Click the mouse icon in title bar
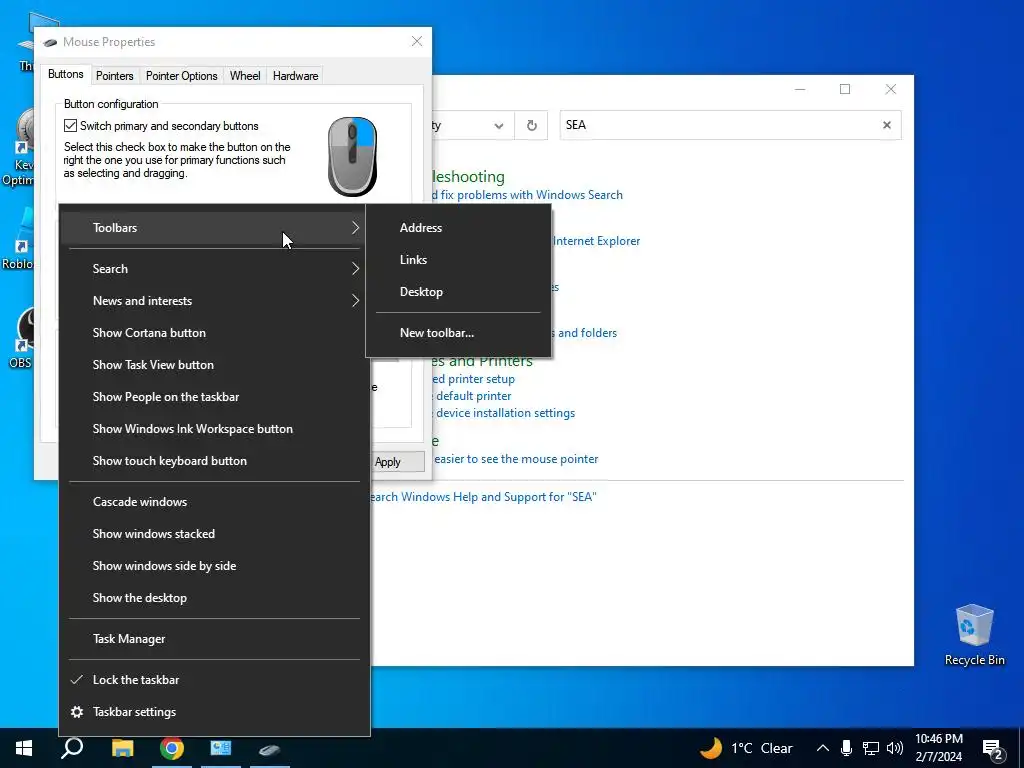This screenshot has width=1024, height=768. pos(50,42)
